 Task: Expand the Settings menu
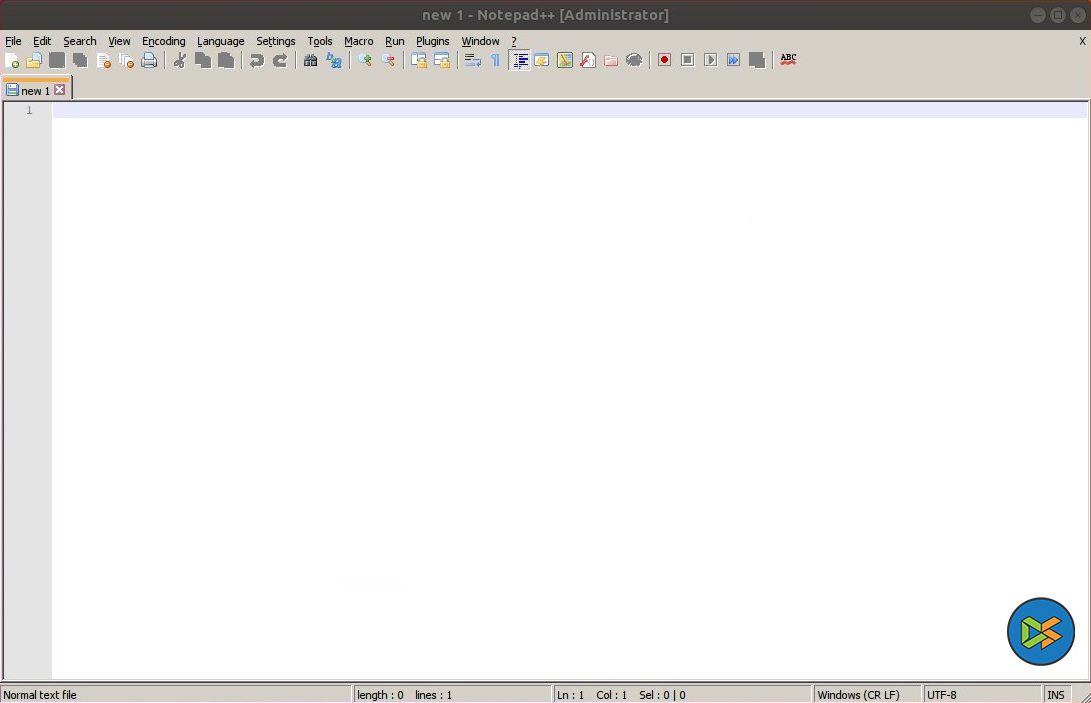(x=275, y=41)
